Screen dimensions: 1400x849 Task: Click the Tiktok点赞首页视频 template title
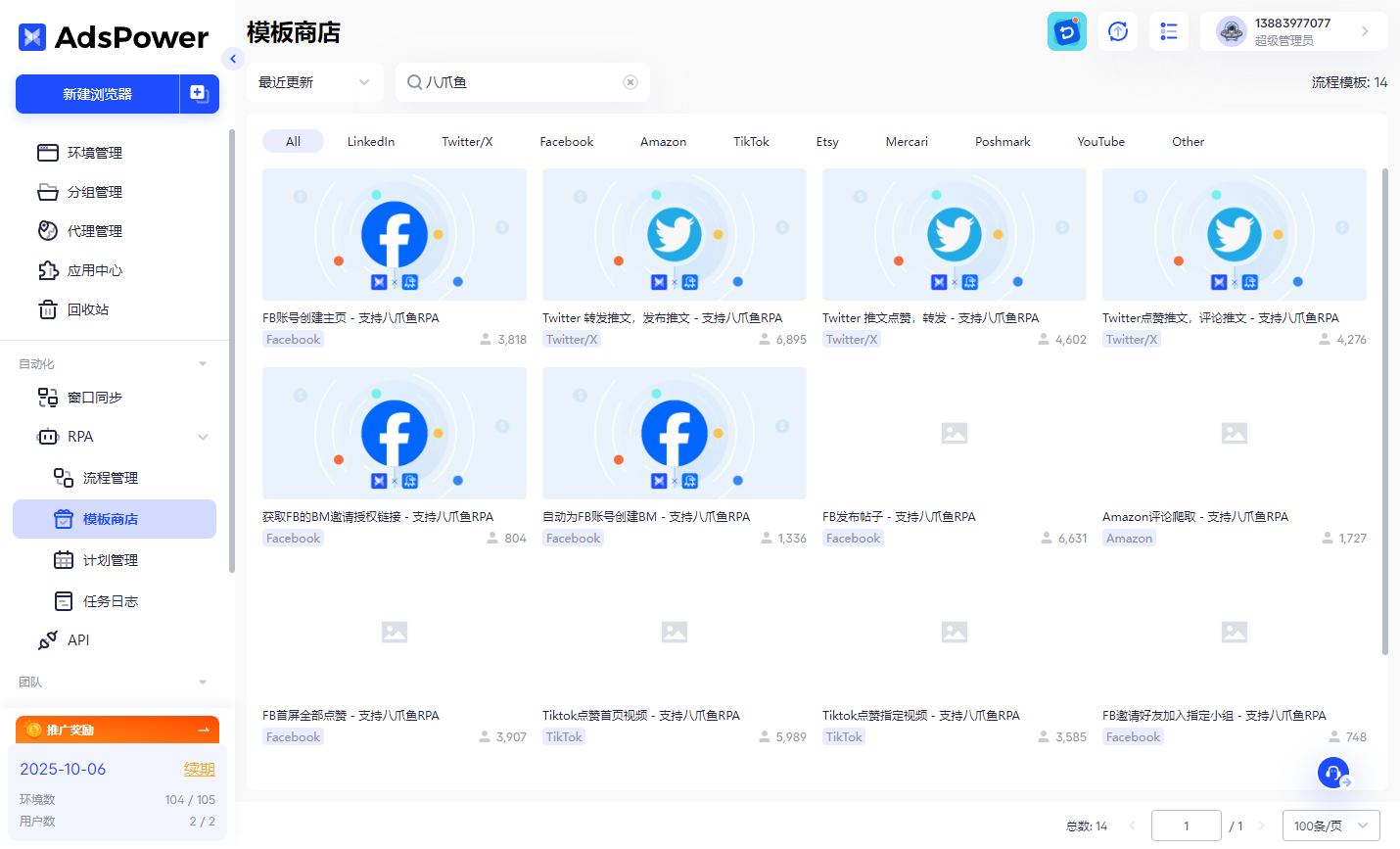click(x=641, y=716)
